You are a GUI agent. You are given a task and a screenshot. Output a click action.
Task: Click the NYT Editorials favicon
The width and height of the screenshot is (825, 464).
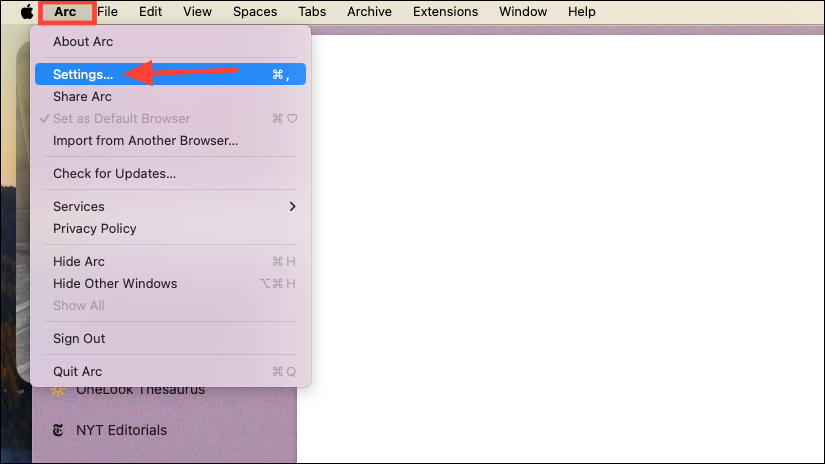(x=58, y=430)
